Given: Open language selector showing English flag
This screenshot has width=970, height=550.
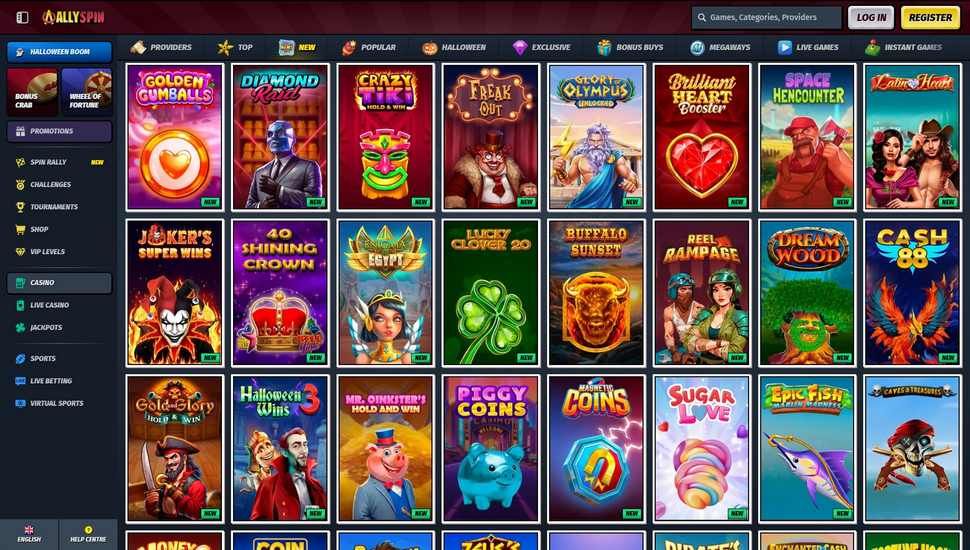Looking at the screenshot, I should [29, 535].
